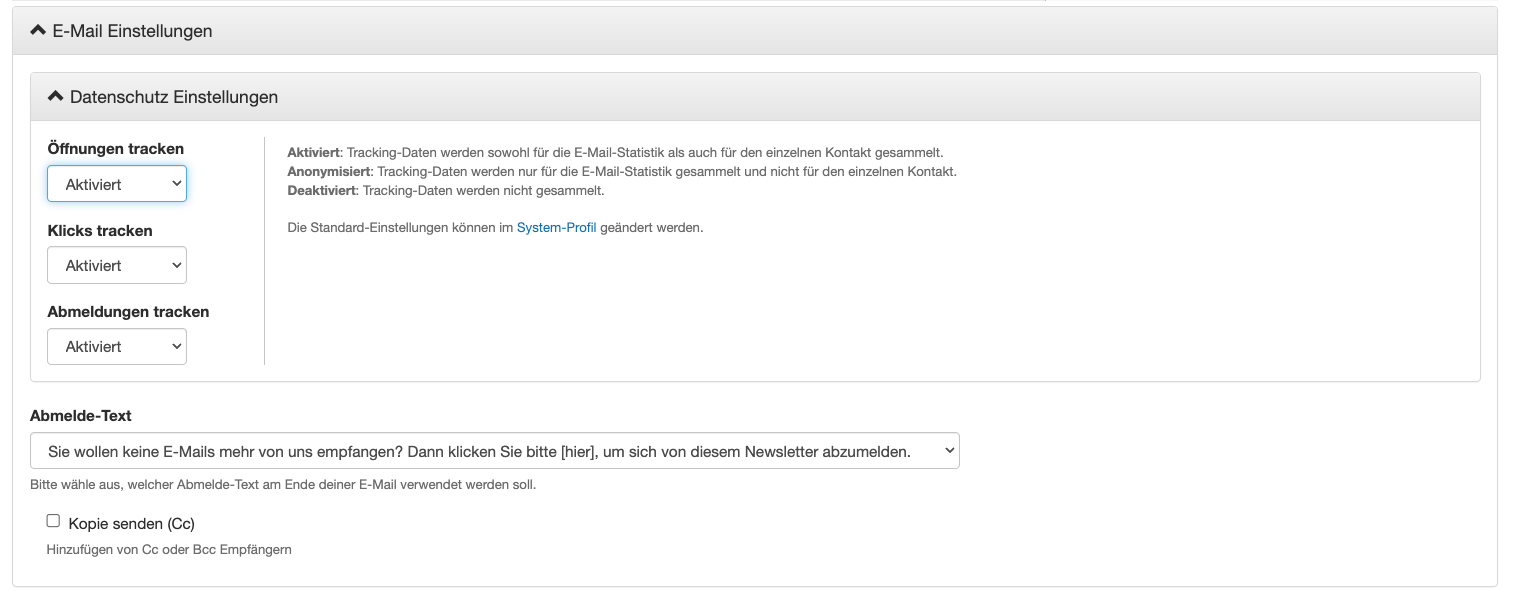Viewport: 1514px width, 608px height.
Task: Click the arrow on the Abmelde-Text select
Action: point(947,450)
